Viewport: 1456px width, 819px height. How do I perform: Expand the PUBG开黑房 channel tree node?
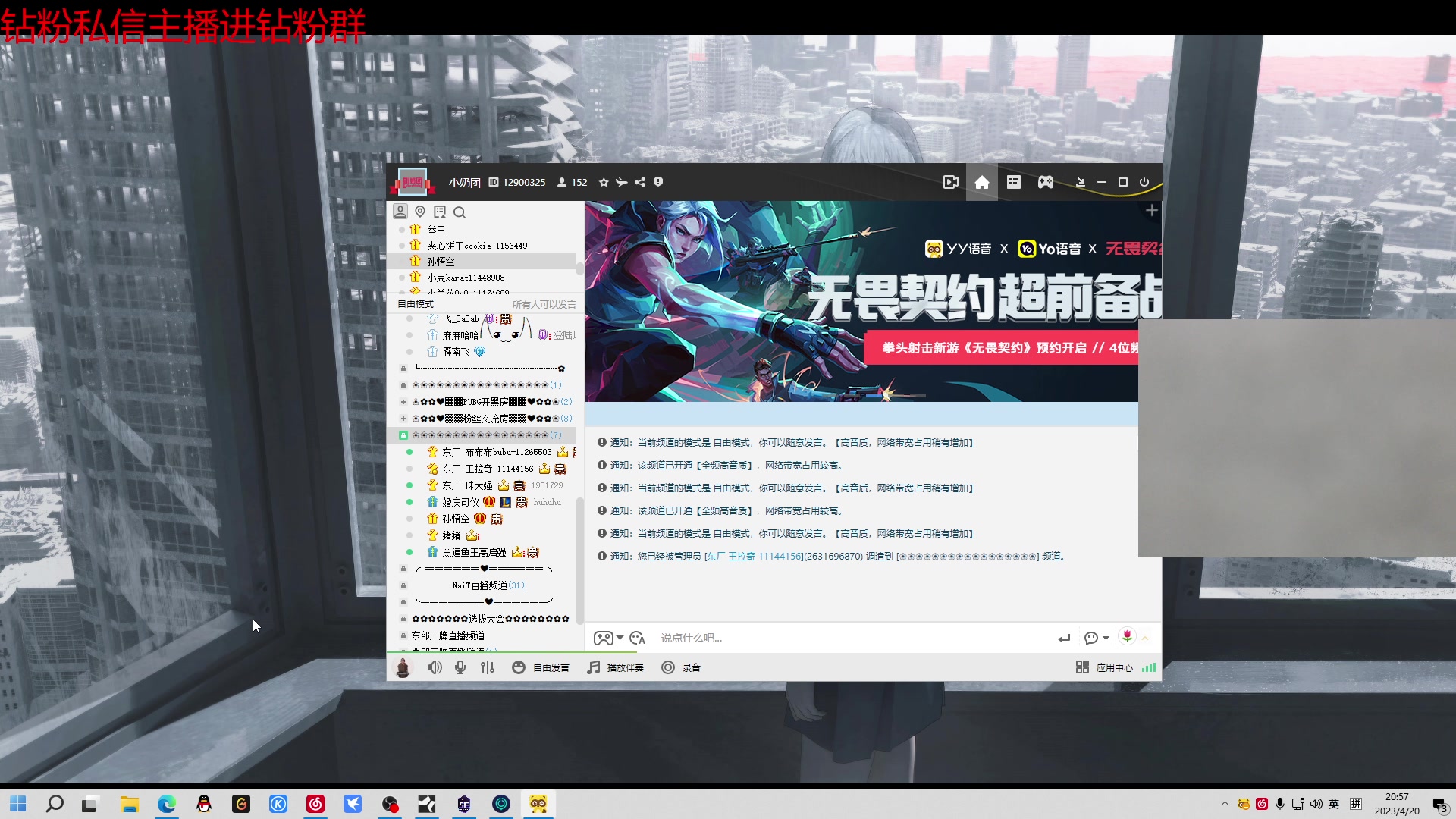pos(403,402)
